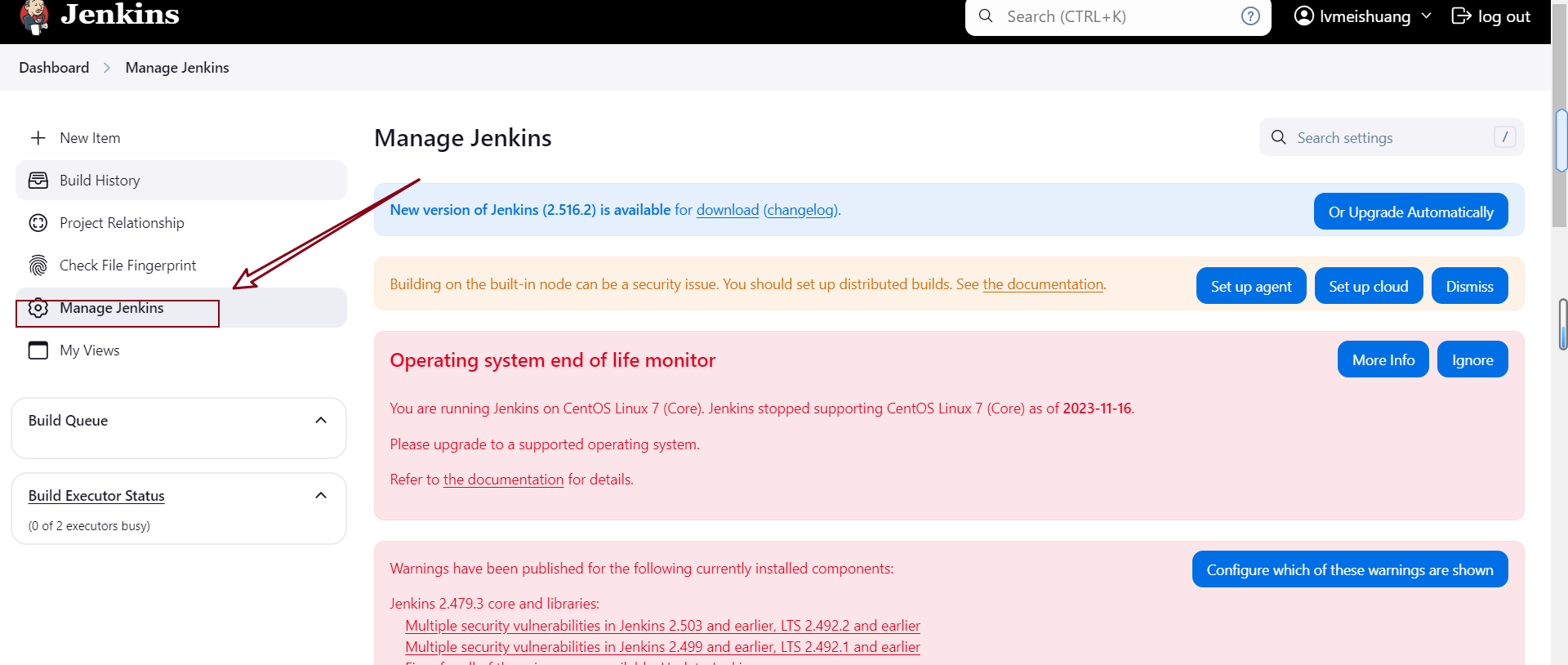Click Configure which of these warnings are shown
Screen dimensions: 1568x665
coord(1350,569)
